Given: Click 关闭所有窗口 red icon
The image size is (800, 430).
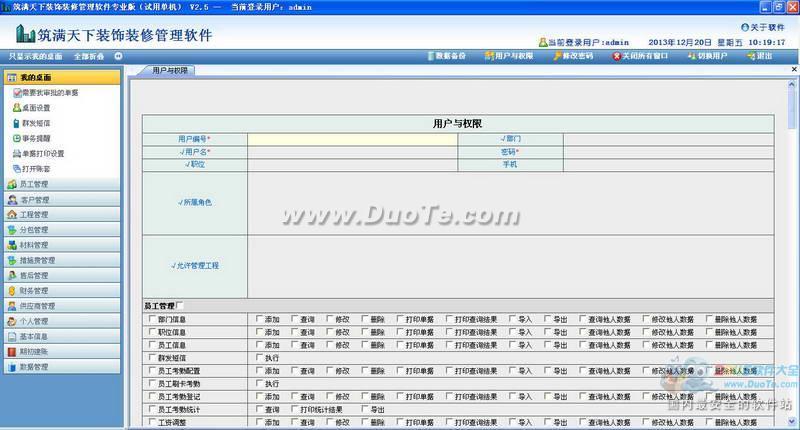Looking at the screenshot, I should pos(617,56).
